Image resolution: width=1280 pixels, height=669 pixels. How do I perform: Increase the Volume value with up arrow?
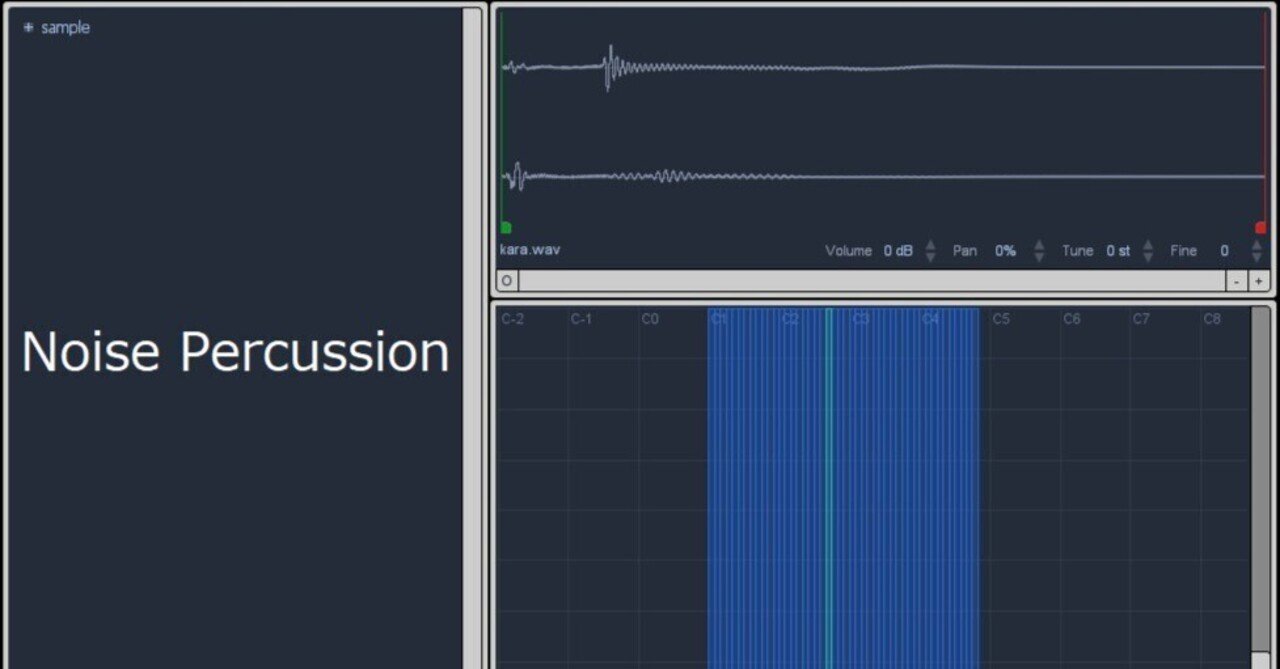coord(930,244)
